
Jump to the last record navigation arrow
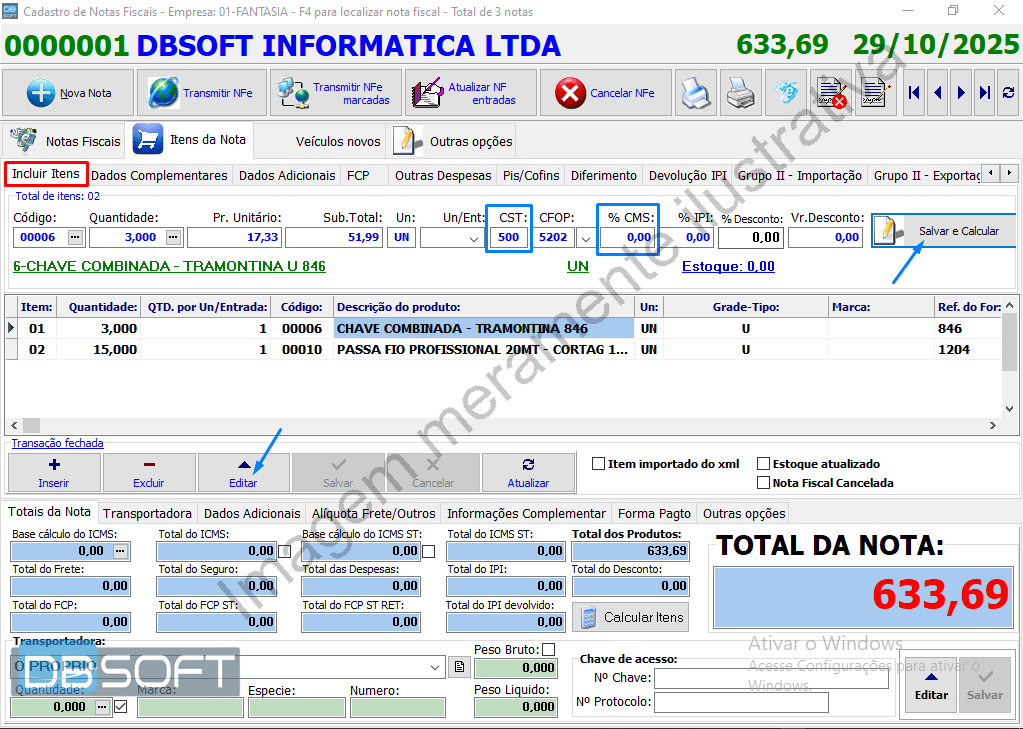point(984,92)
